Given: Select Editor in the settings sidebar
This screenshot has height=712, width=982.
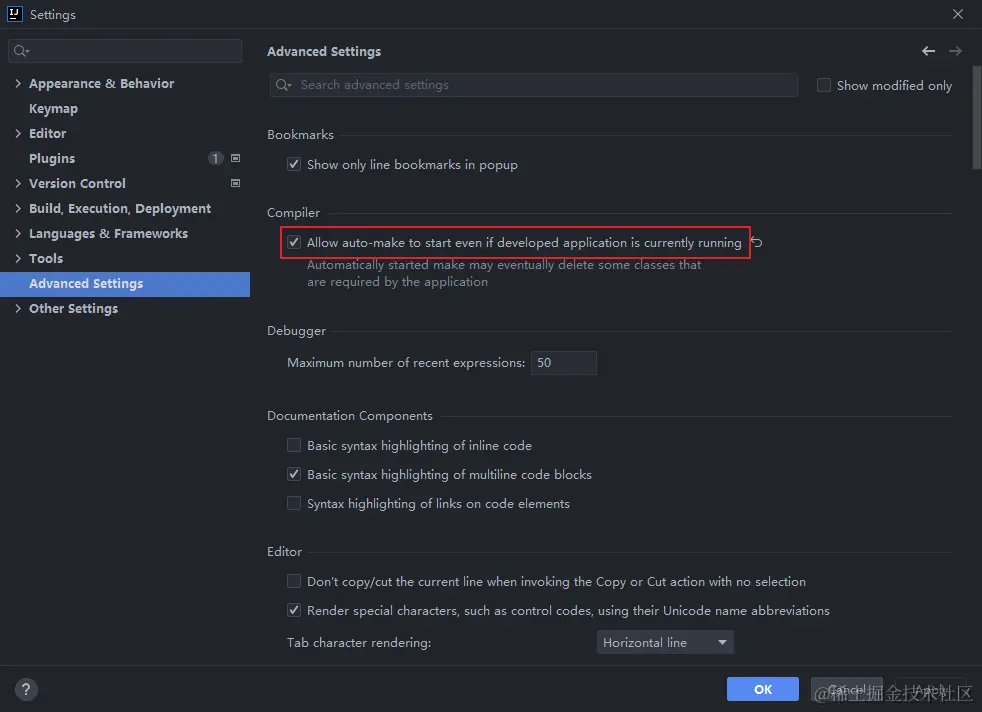Looking at the screenshot, I should [x=47, y=133].
